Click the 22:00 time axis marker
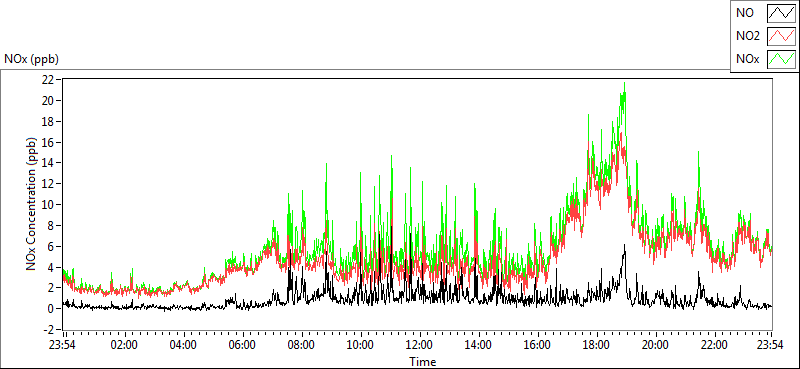Image resolution: width=800 pixels, height=369 pixels. (714, 344)
